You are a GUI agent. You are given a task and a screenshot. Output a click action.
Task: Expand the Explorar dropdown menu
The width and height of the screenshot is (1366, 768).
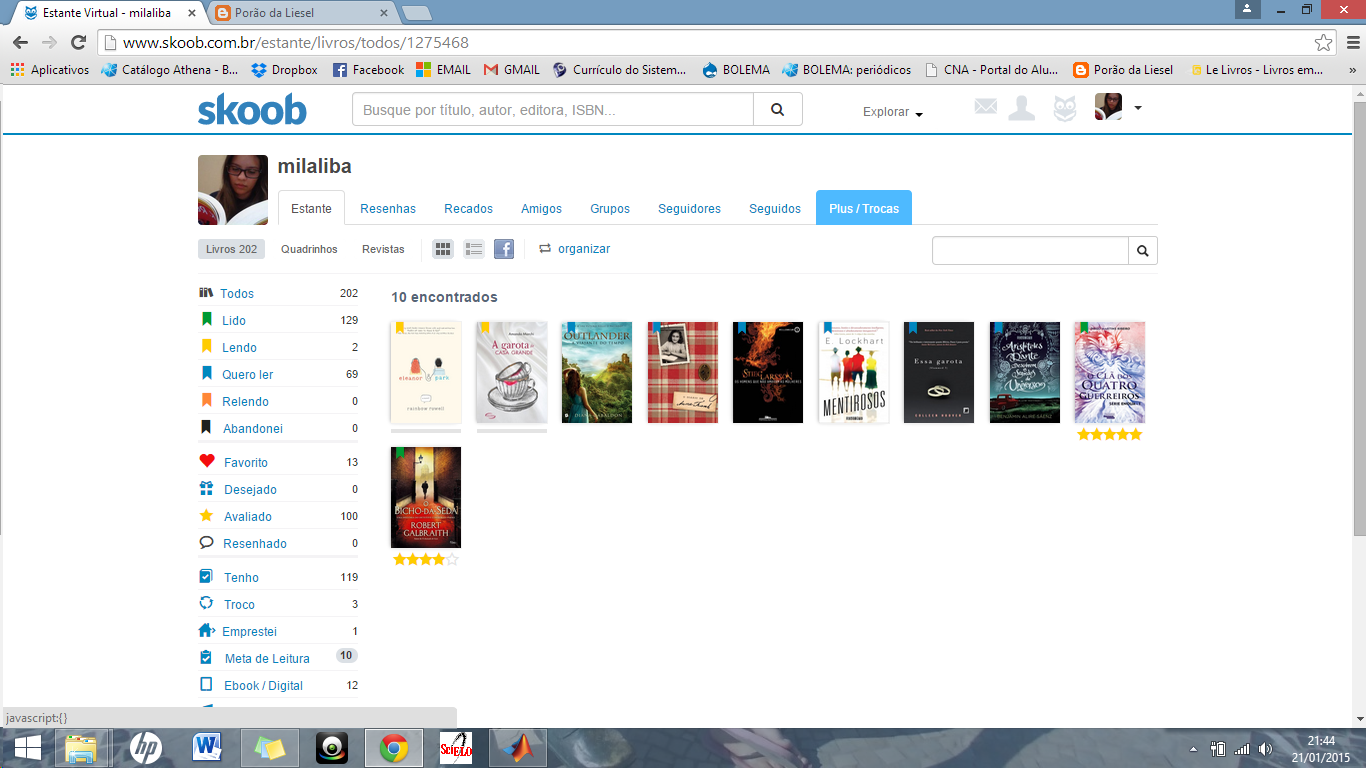[x=893, y=112]
